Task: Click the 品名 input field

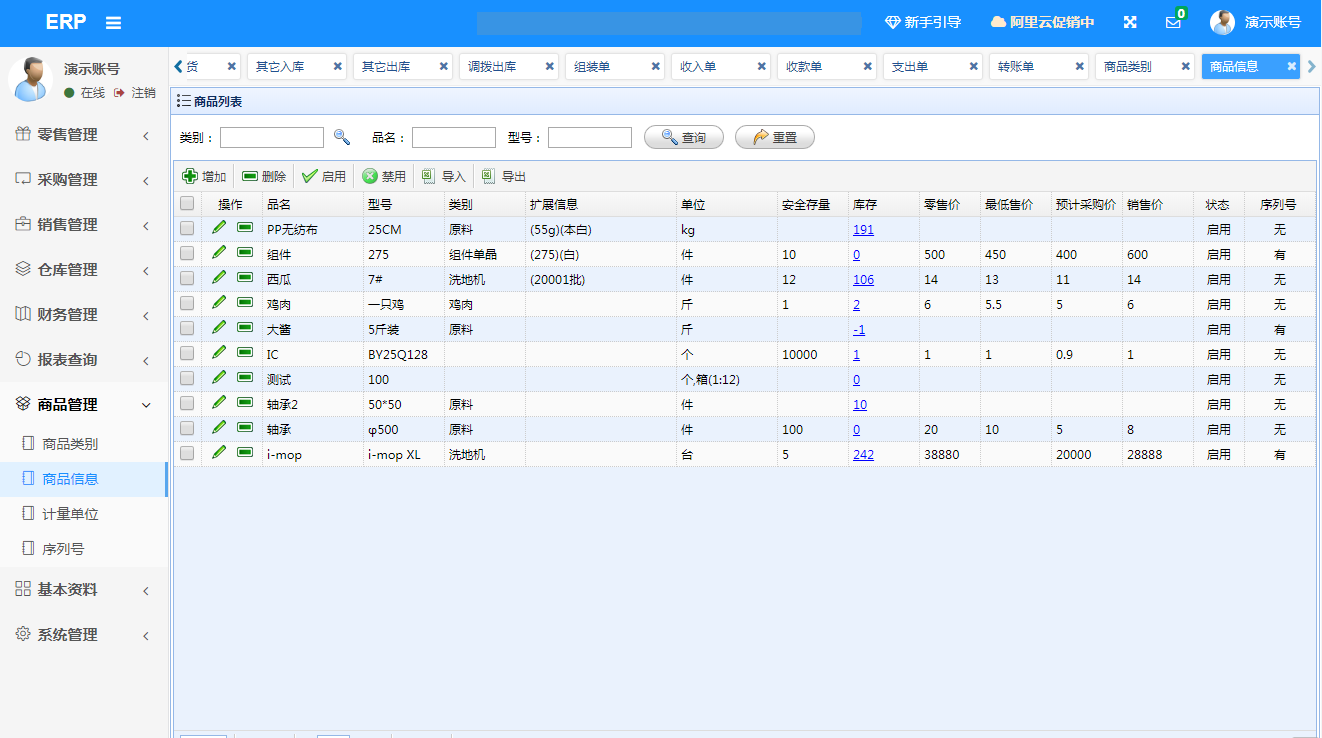Action: point(453,137)
